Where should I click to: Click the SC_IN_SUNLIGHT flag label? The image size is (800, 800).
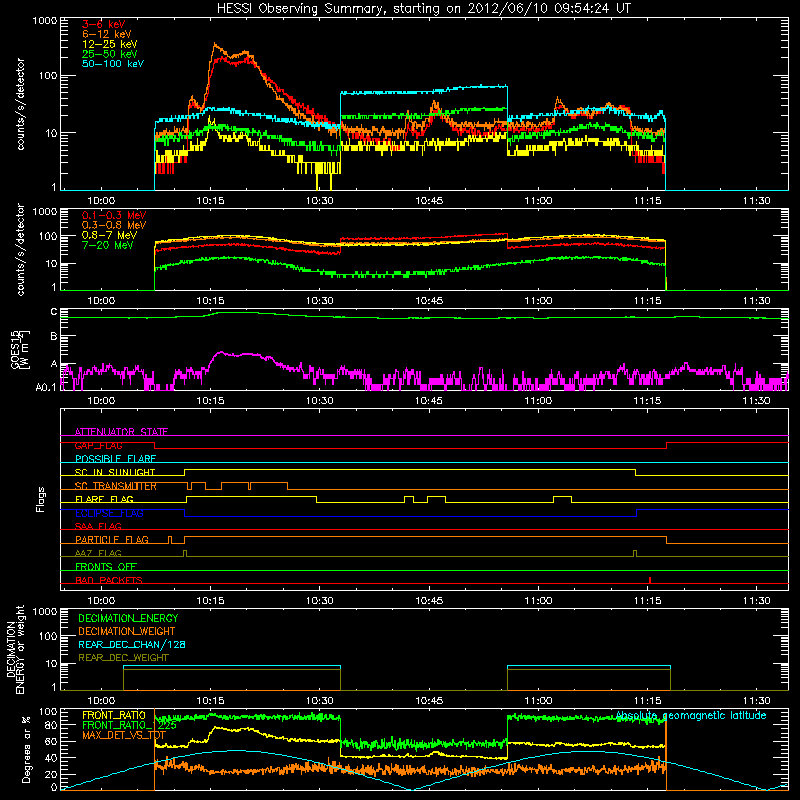tap(115, 472)
